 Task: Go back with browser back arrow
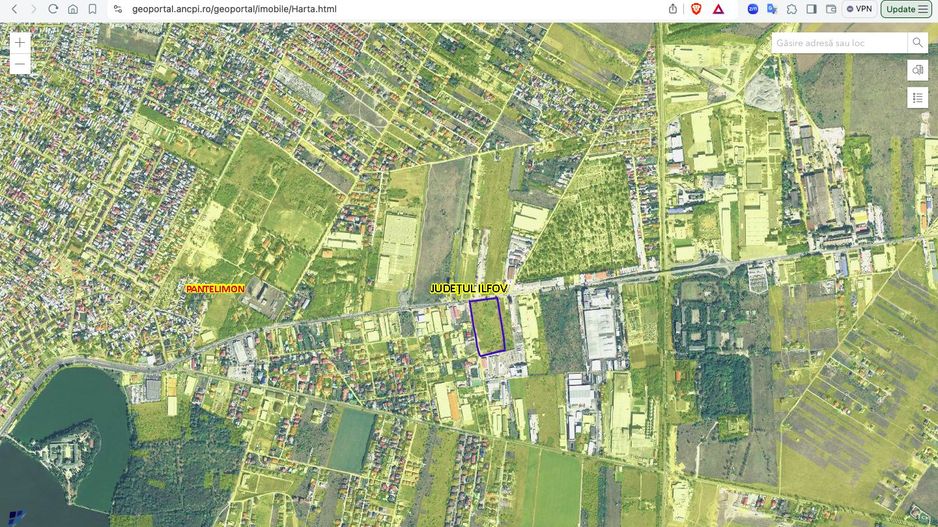[15, 9]
